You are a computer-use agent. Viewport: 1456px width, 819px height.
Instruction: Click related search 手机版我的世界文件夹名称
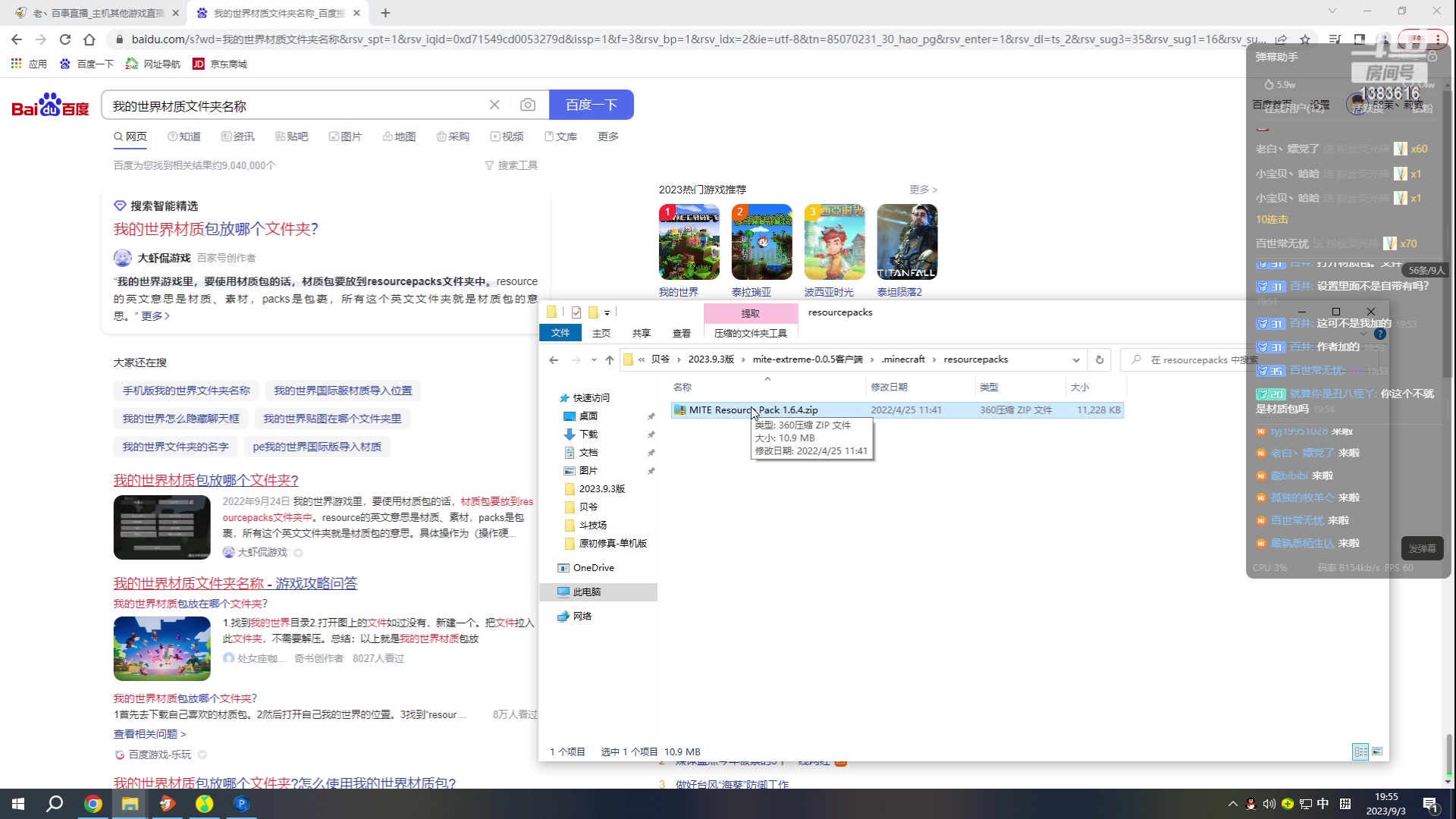187,391
